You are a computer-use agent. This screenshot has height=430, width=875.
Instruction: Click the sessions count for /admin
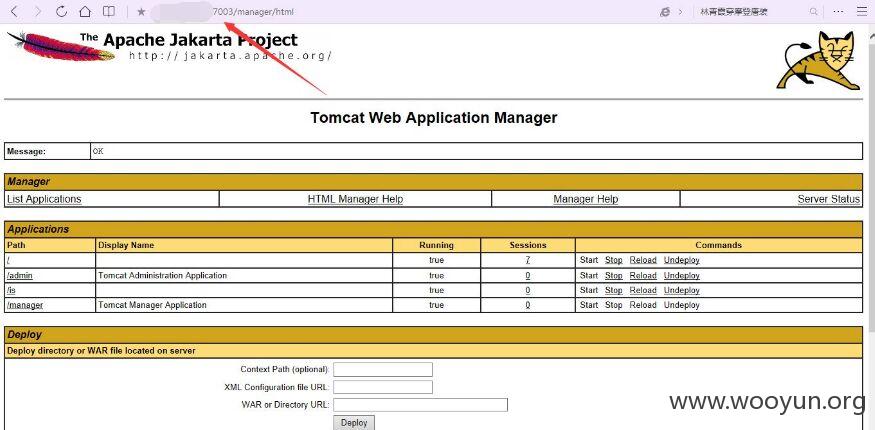(527, 276)
